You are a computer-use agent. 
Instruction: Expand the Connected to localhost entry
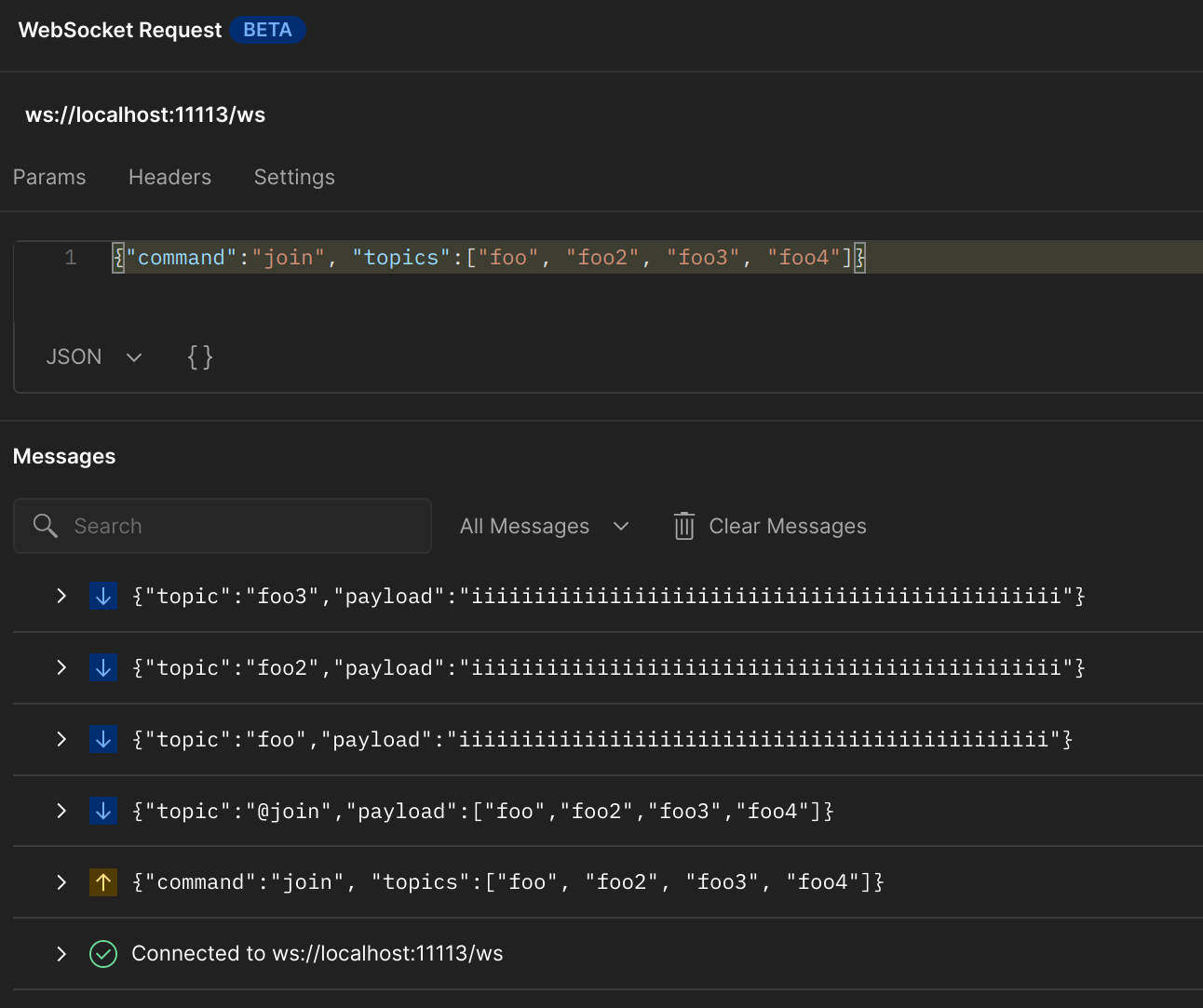tap(61, 953)
